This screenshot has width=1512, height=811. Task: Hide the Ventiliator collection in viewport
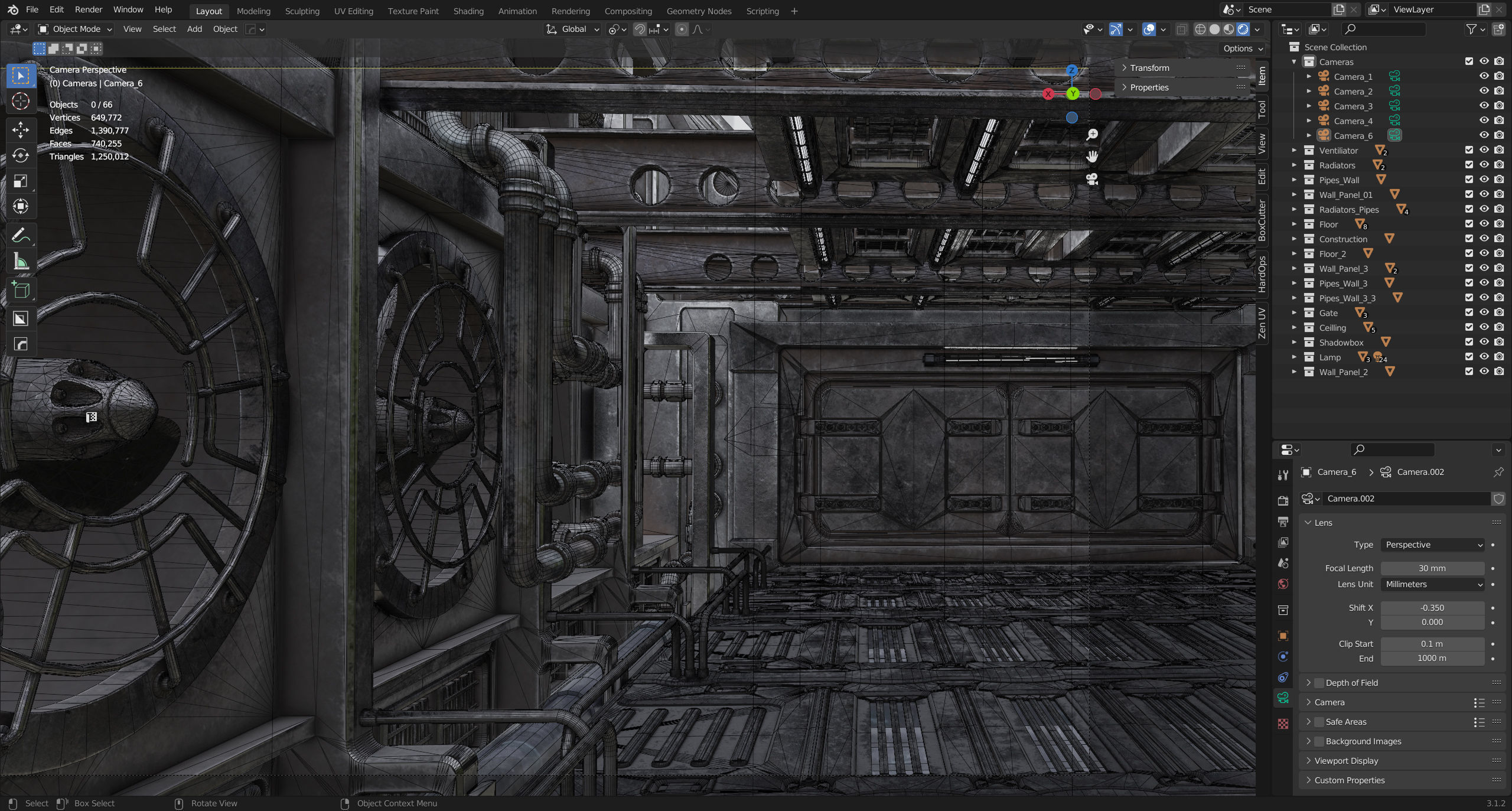[1484, 150]
